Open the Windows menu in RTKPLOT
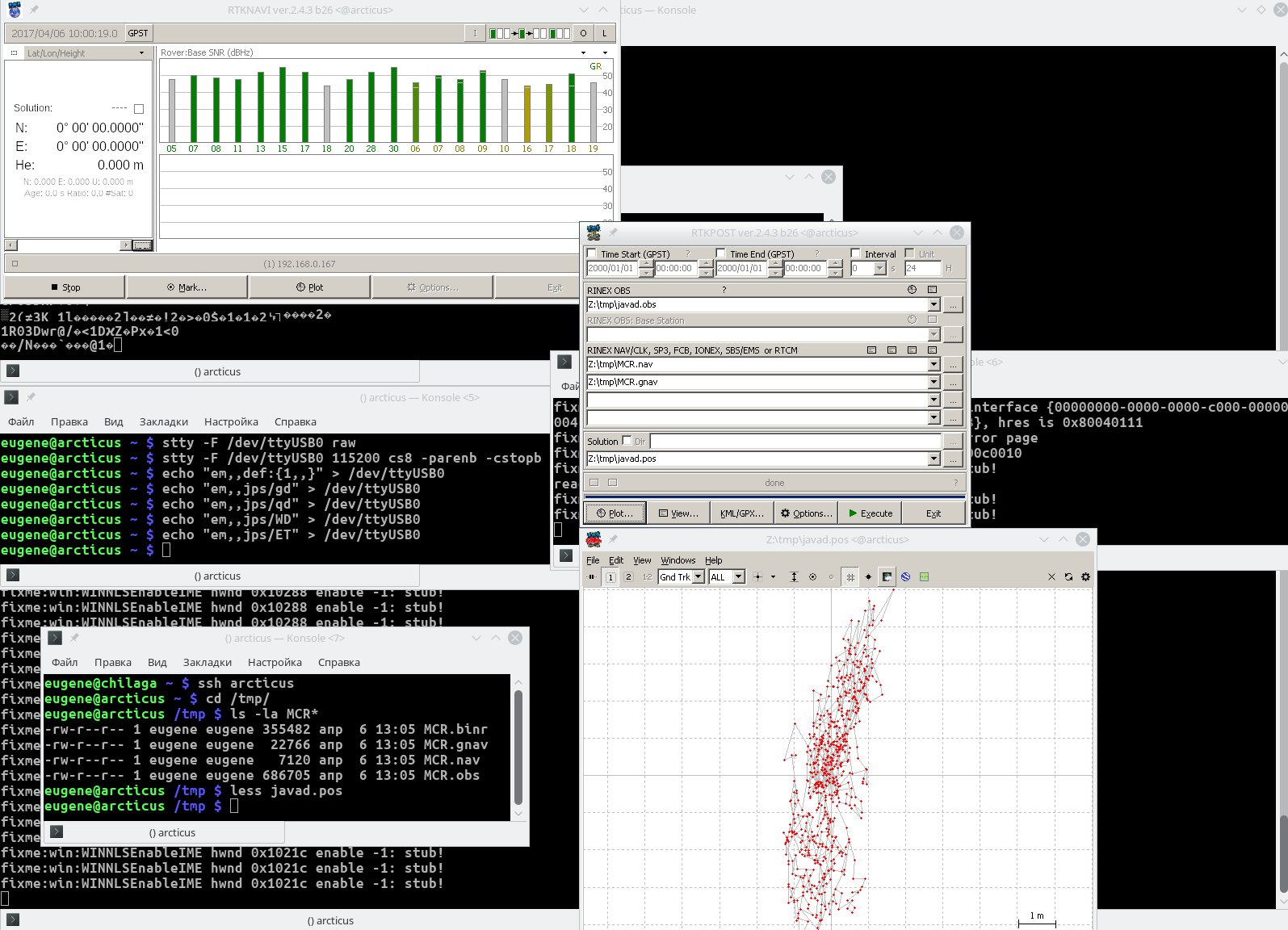Screen dimensions: 1288x930 678,560
